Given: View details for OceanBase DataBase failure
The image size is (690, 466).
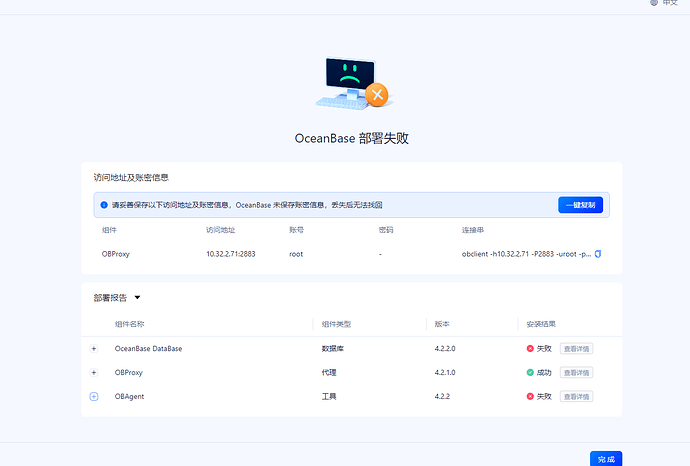Looking at the screenshot, I should (576, 349).
